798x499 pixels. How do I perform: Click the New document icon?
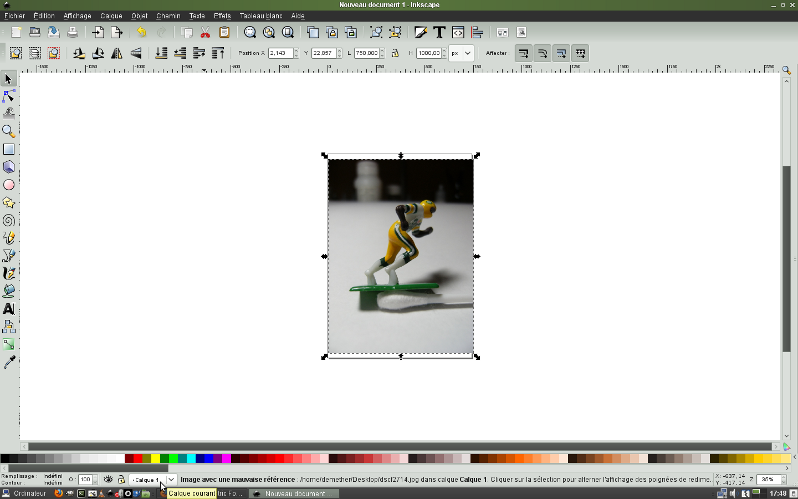16,32
